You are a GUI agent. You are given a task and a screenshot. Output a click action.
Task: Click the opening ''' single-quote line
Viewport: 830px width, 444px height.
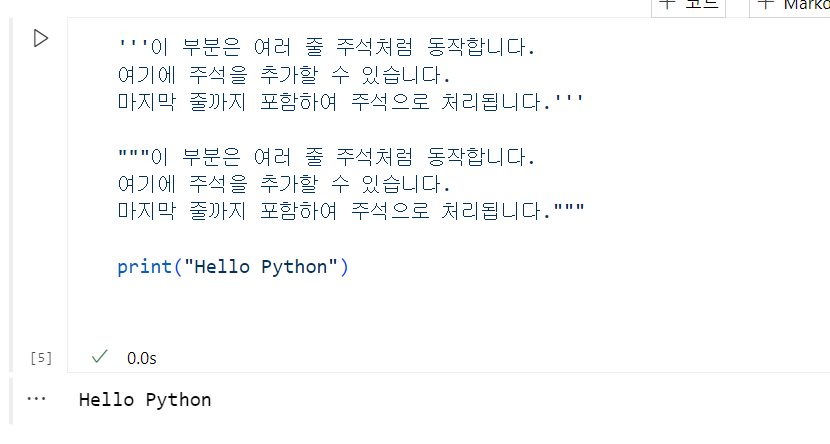326,47
